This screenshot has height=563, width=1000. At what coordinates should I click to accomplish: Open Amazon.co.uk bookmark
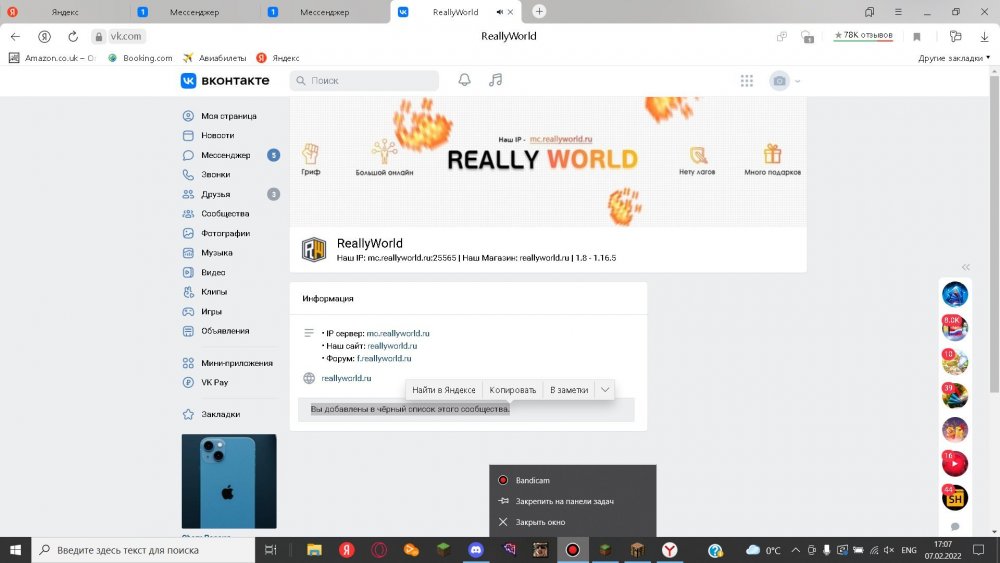52,58
